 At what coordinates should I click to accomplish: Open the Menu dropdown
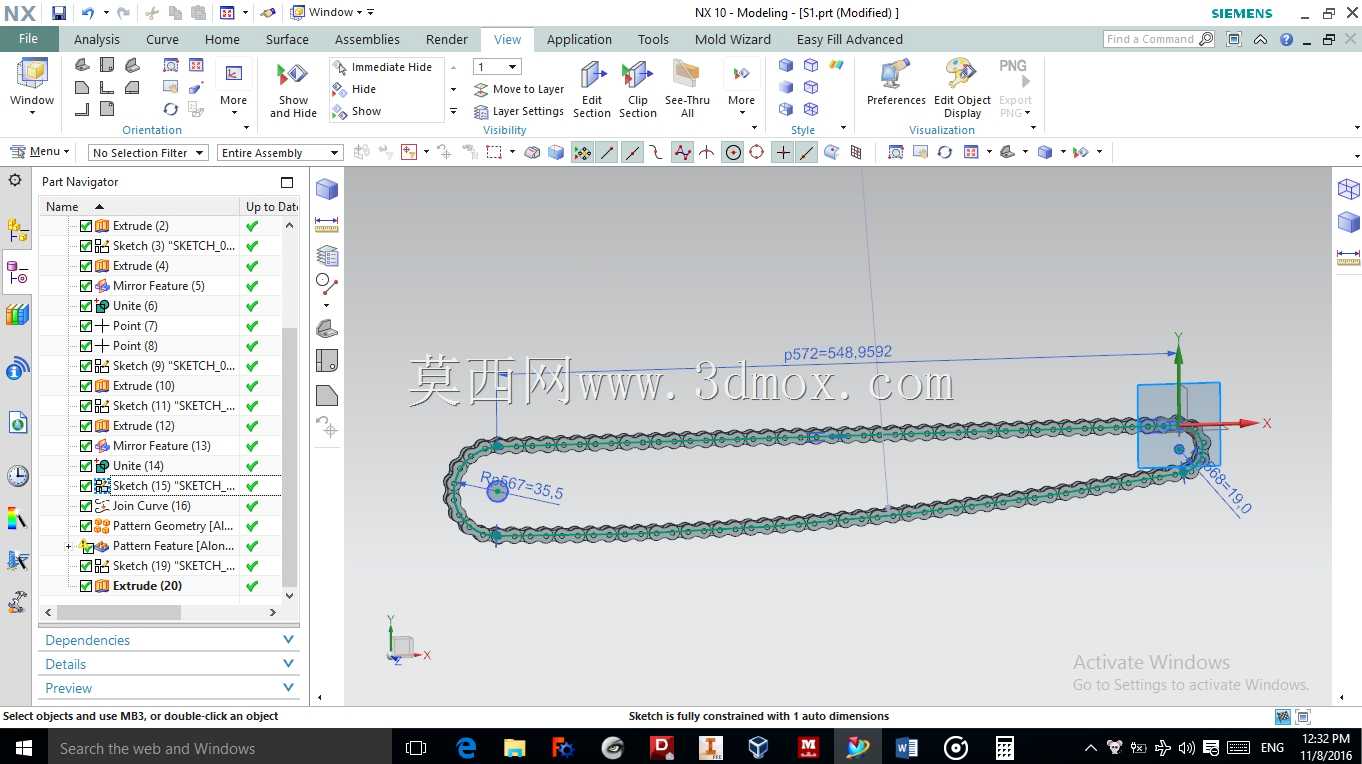(40, 152)
